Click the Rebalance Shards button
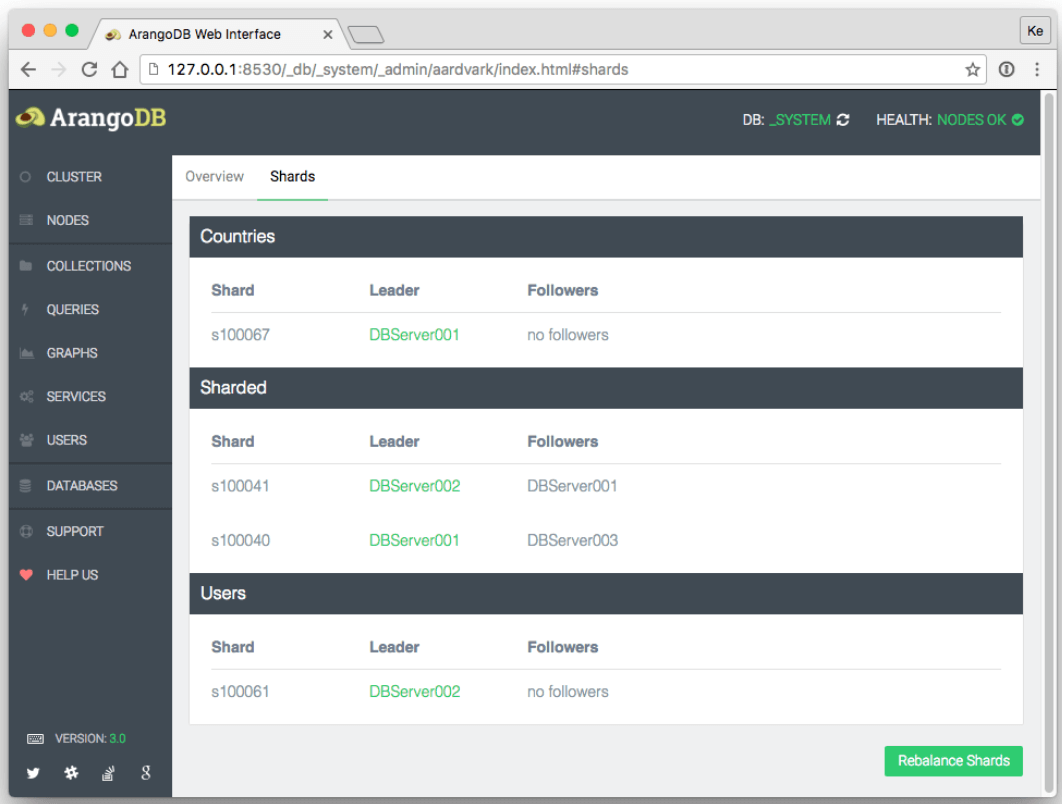 [953, 761]
